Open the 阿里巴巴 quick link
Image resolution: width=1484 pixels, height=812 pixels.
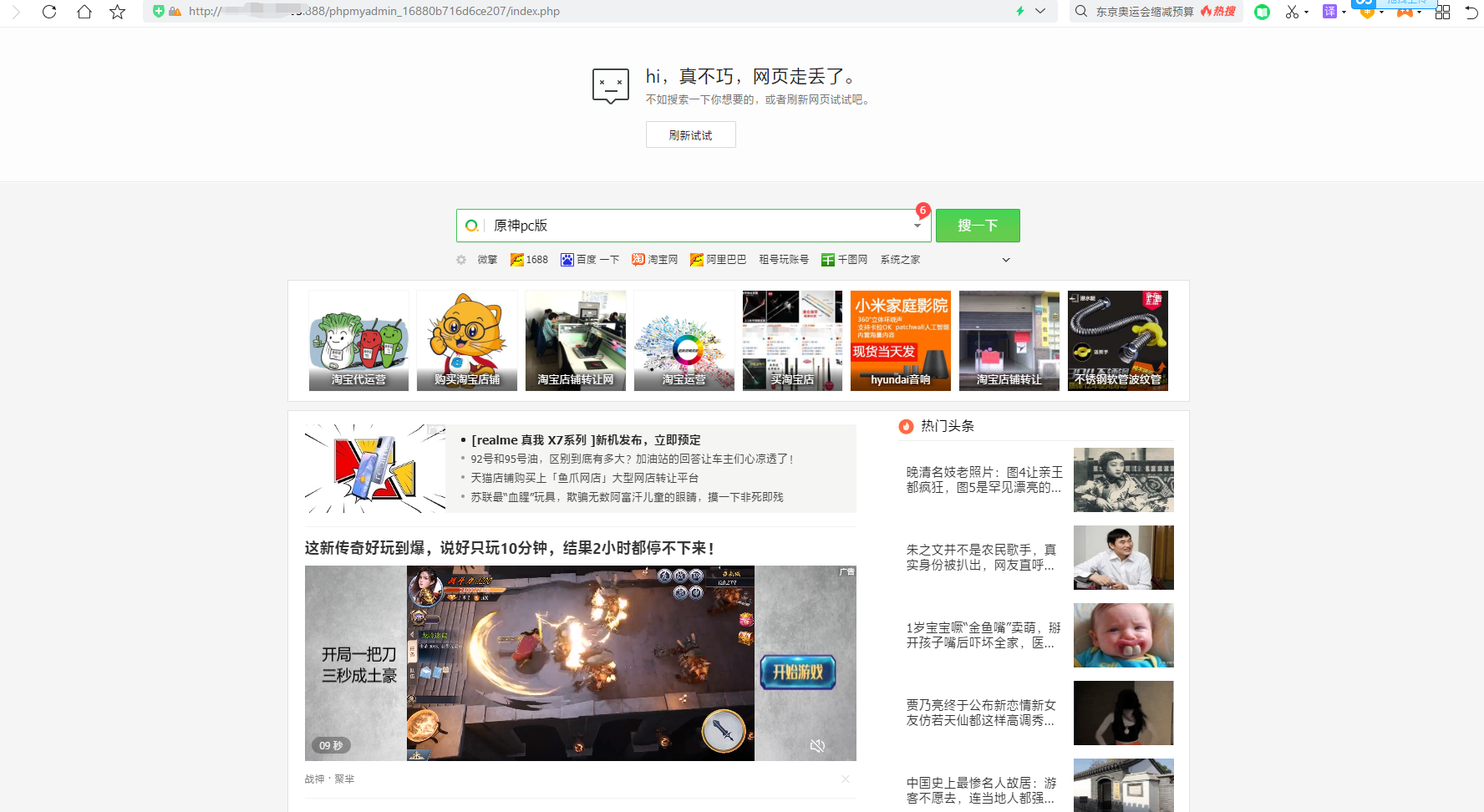coord(719,260)
